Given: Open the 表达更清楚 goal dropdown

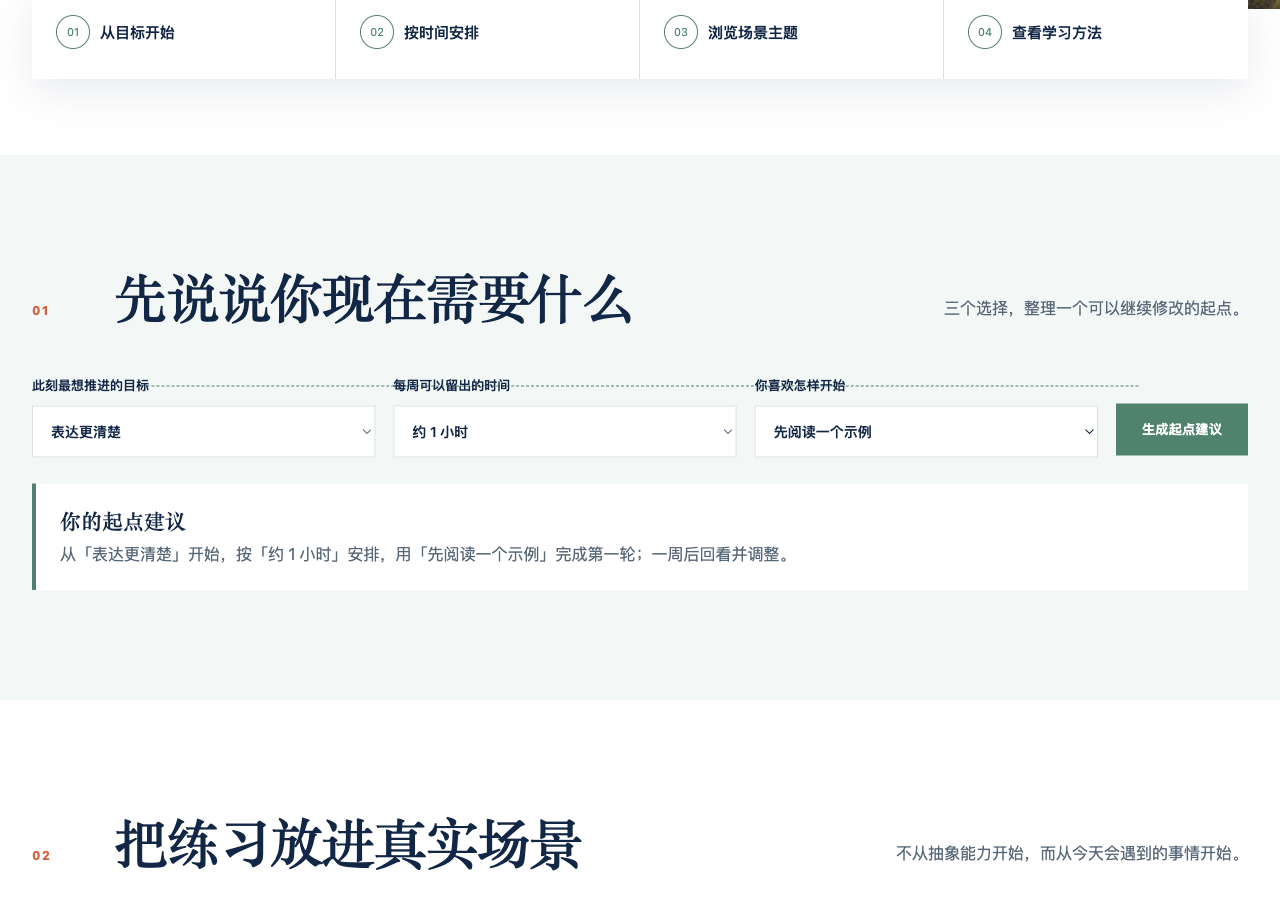Looking at the screenshot, I should click(204, 431).
